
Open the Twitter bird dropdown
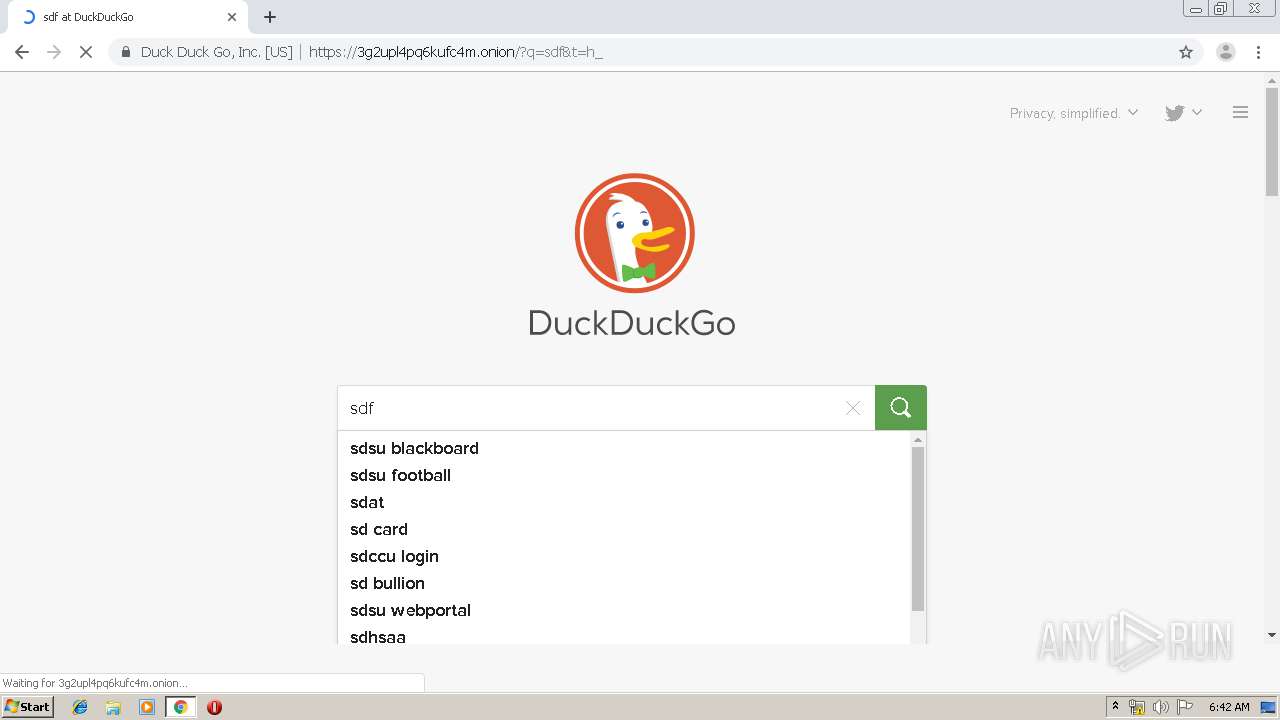[1183, 113]
